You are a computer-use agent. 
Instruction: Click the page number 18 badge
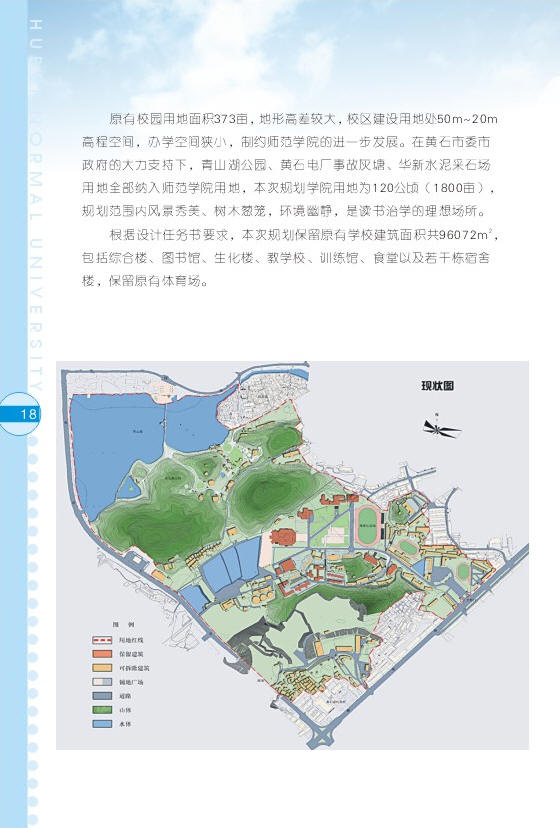click(x=19, y=413)
